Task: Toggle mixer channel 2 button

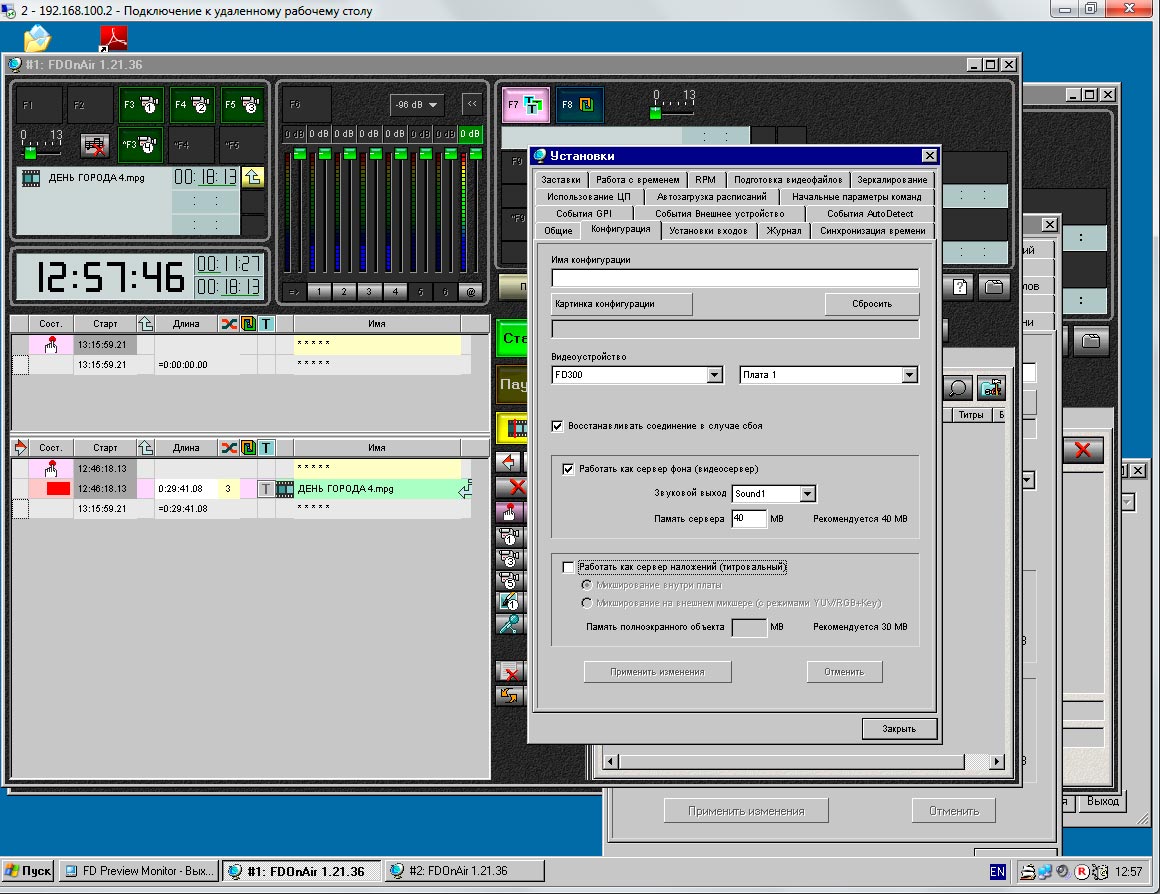Action: click(345, 292)
